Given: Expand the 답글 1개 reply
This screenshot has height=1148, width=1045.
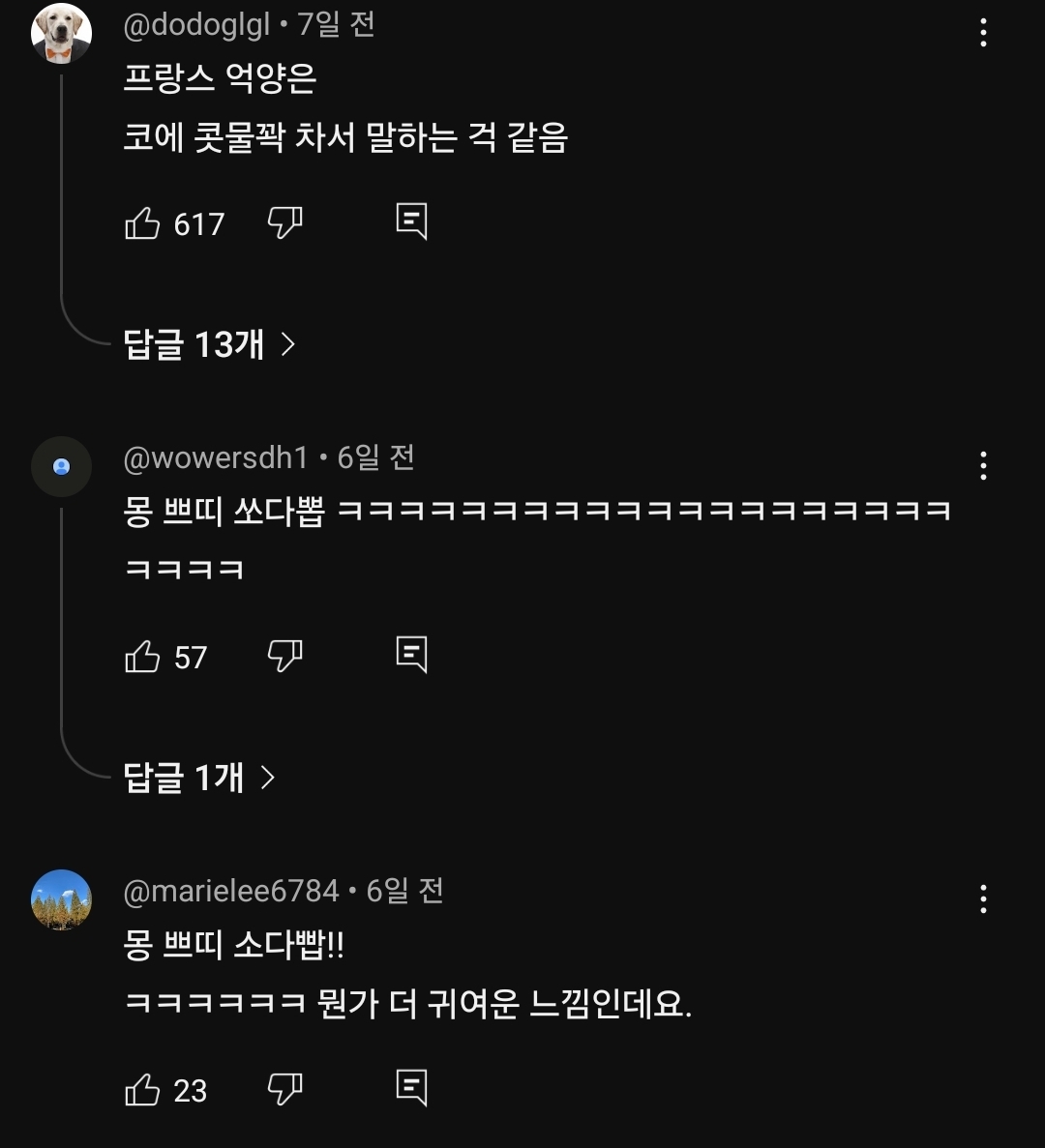Looking at the screenshot, I should pos(199,777).
